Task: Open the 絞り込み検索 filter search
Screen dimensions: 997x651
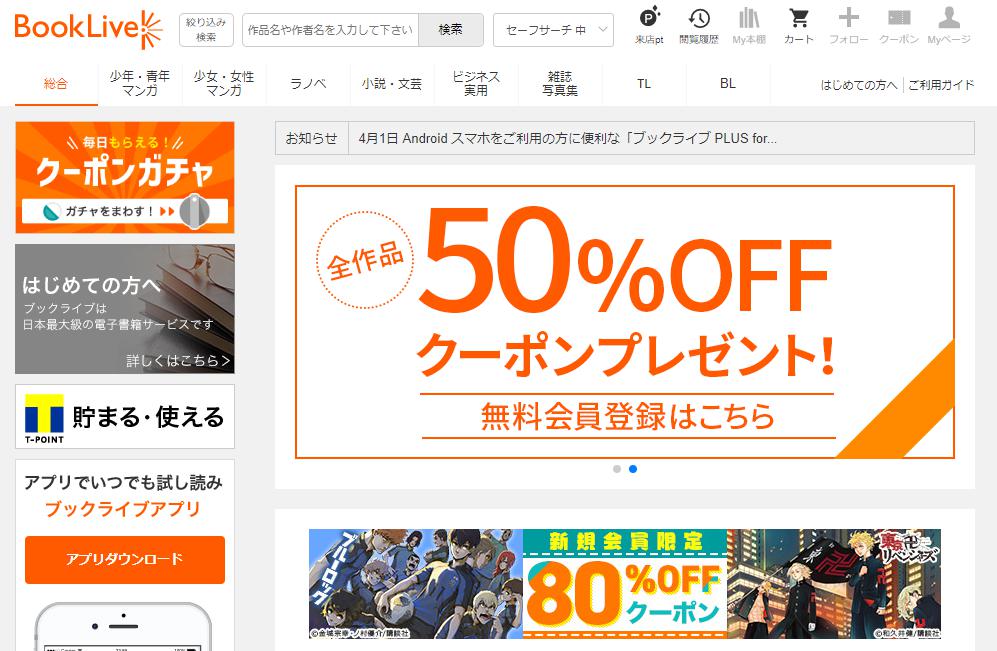Action: [206, 30]
